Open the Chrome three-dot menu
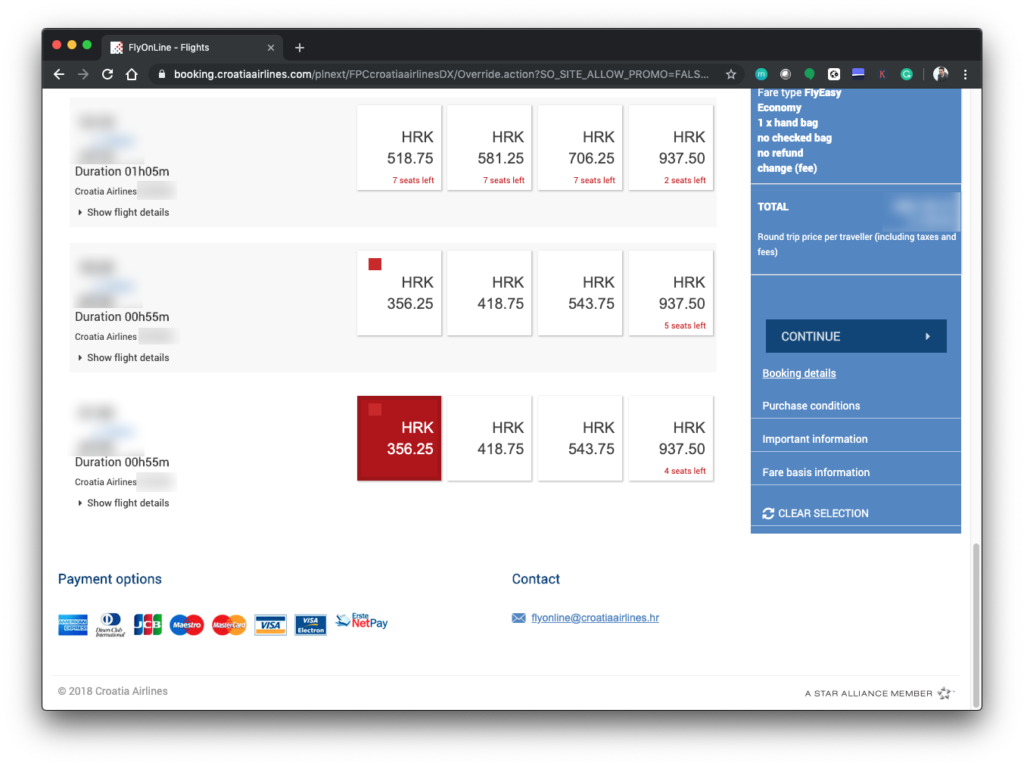The height and width of the screenshot is (766, 1024). [x=965, y=74]
